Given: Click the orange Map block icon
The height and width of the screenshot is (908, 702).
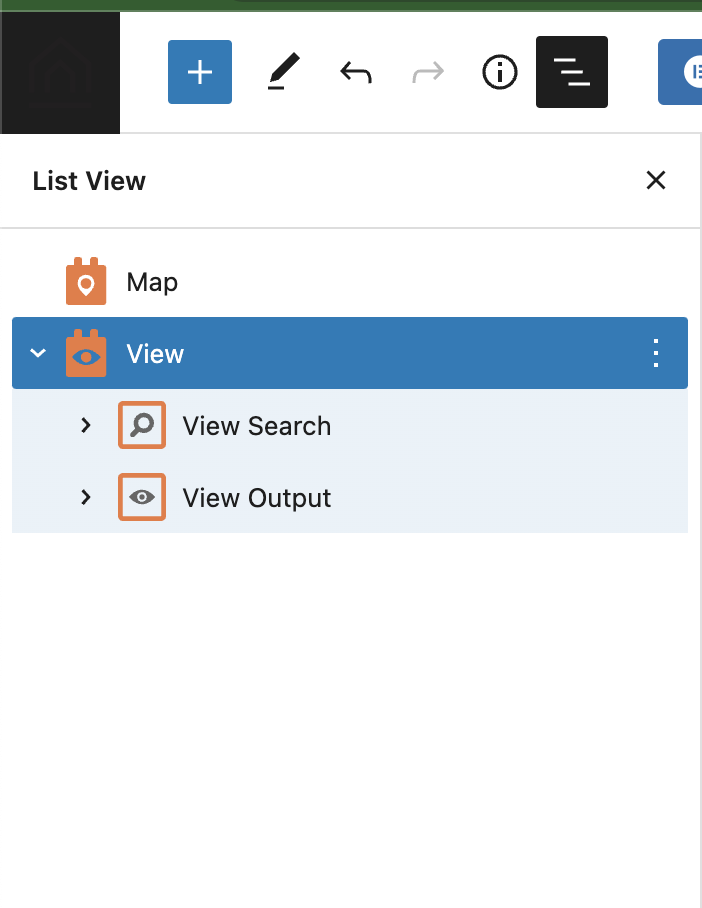Looking at the screenshot, I should tap(86, 281).
